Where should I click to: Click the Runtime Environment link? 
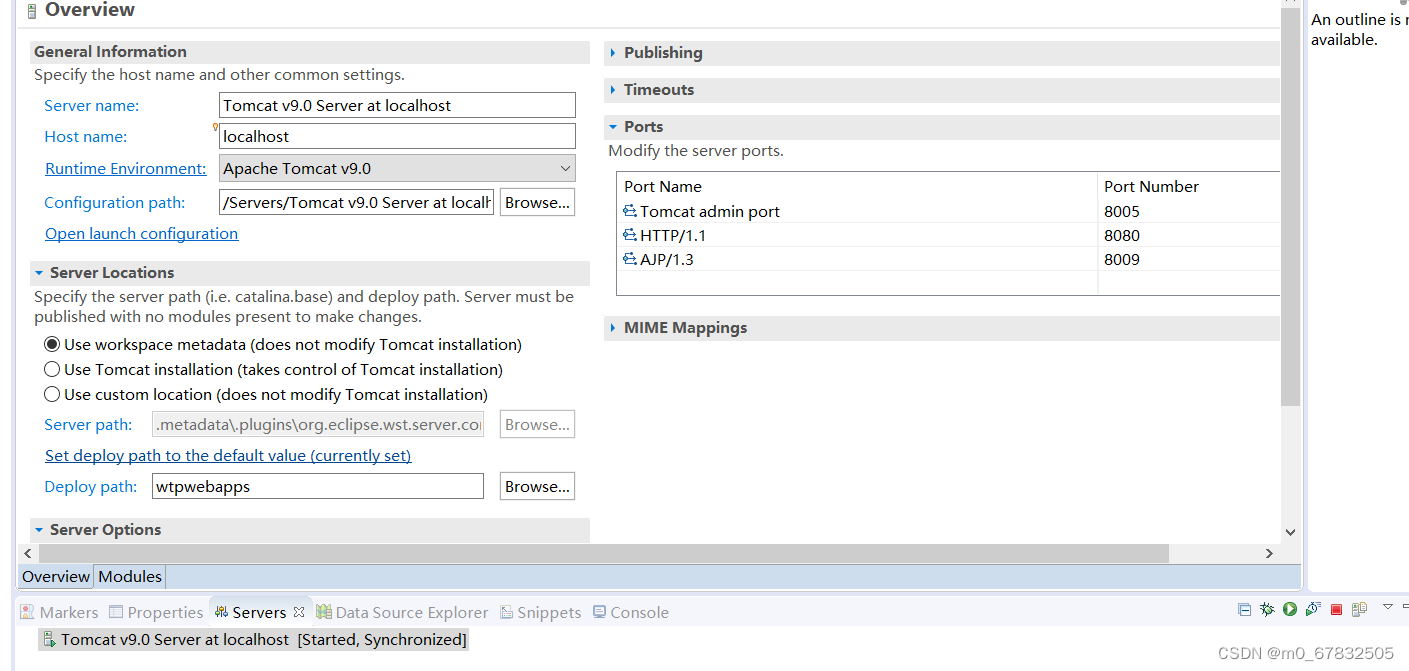point(126,169)
